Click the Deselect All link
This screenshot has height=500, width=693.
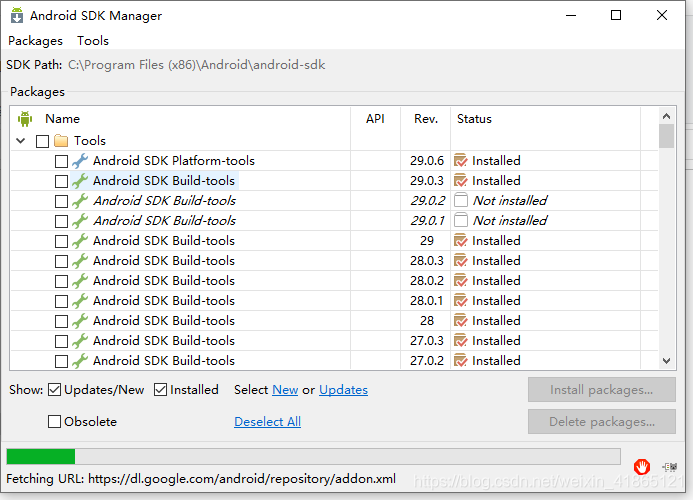coord(267,422)
